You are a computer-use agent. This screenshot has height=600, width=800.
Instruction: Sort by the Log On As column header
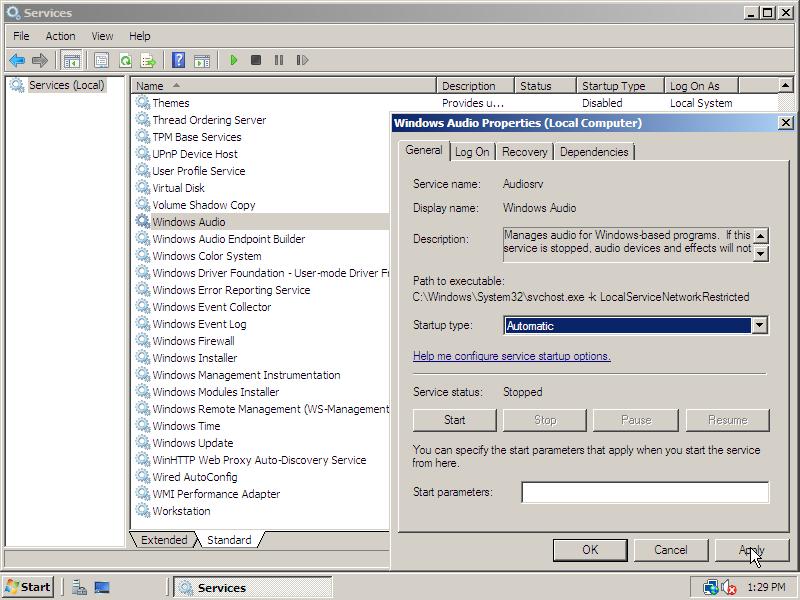pyautogui.click(x=702, y=86)
